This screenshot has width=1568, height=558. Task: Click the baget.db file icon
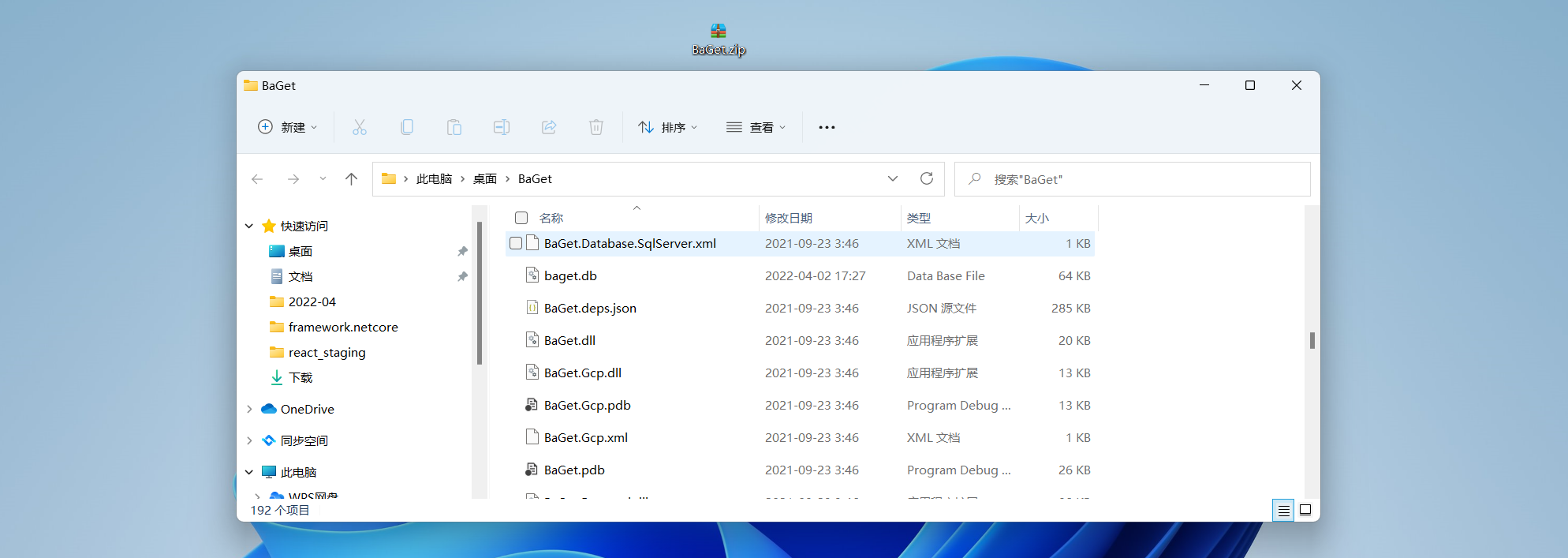[532, 275]
